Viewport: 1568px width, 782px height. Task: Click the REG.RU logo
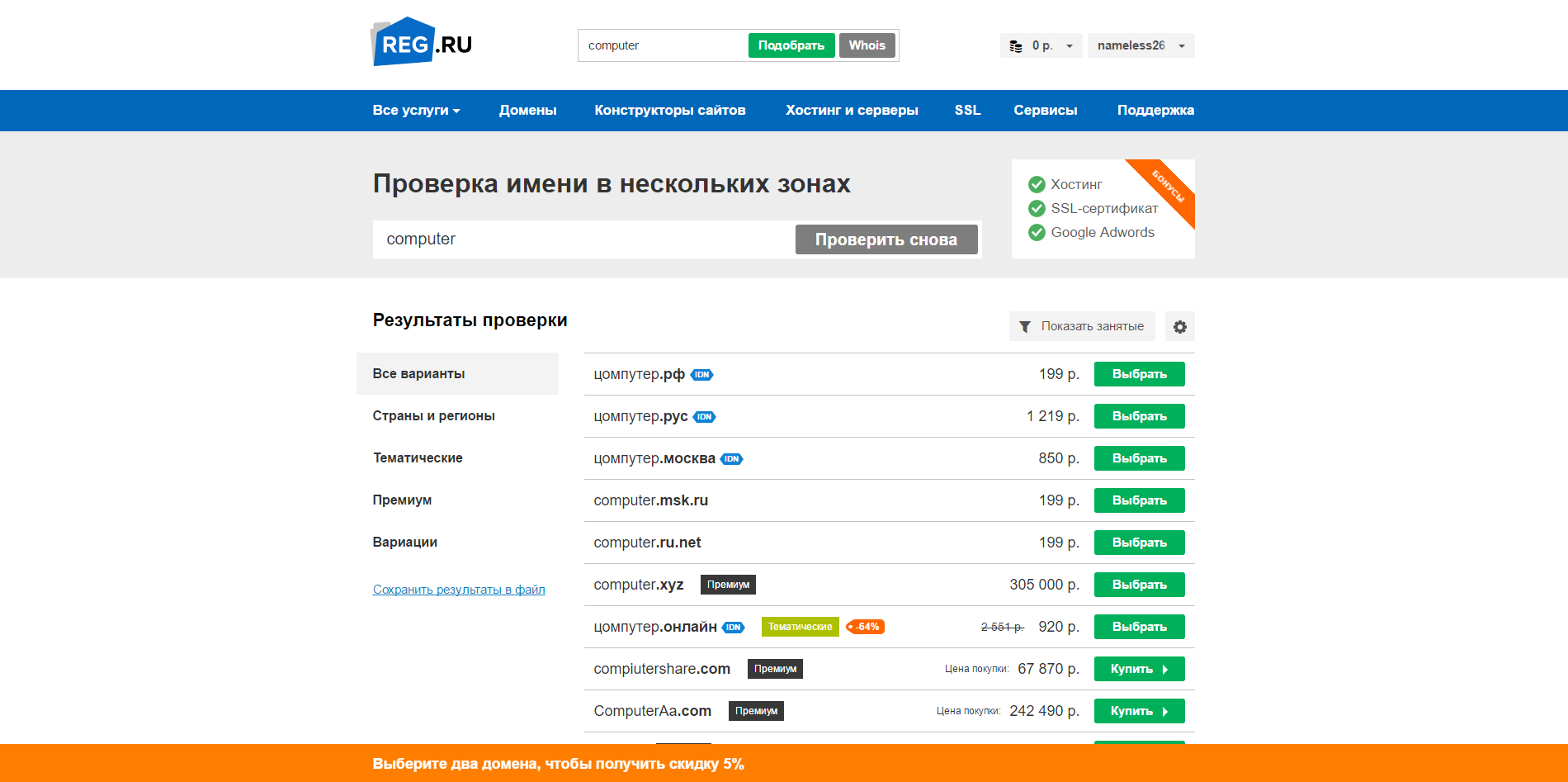(x=421, y=40)
